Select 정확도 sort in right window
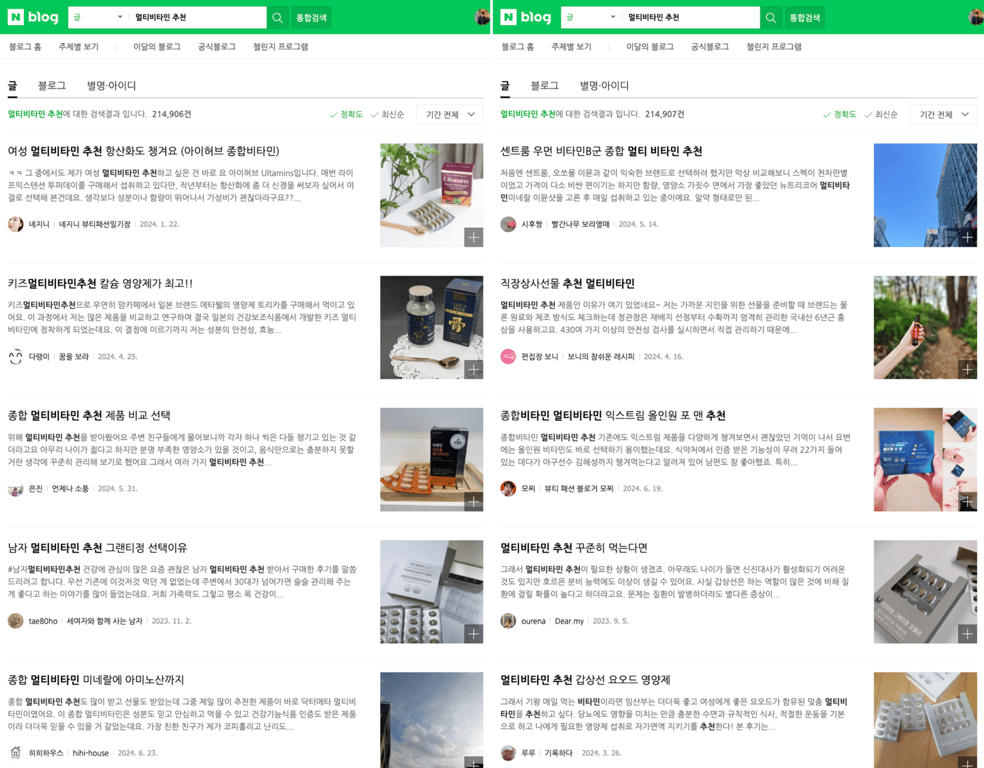The height and width of the screenshot is (768, 984). (840, 114)
